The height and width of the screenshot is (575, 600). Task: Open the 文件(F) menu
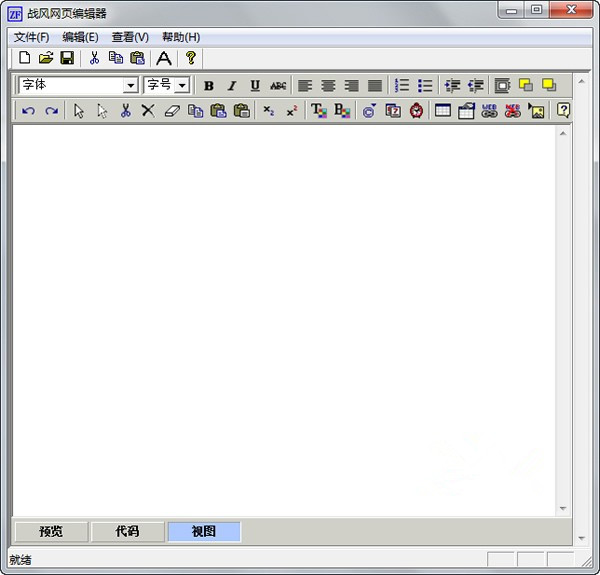(x=31, y=37)
